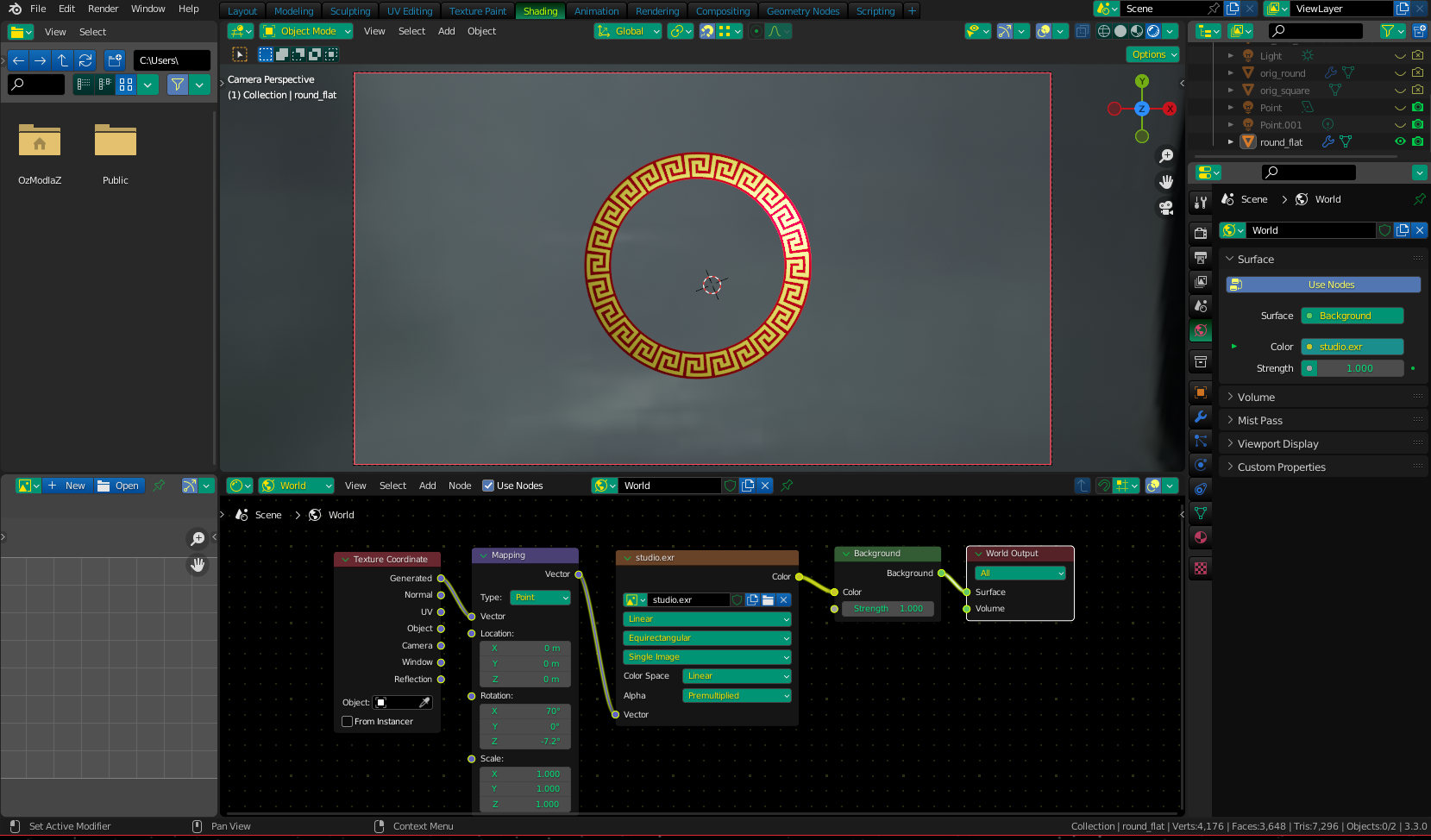The height and width of the screenshot is (840, 1431).
Task: Switch to the Layout workspace tab
Action: tap(242, 11)
